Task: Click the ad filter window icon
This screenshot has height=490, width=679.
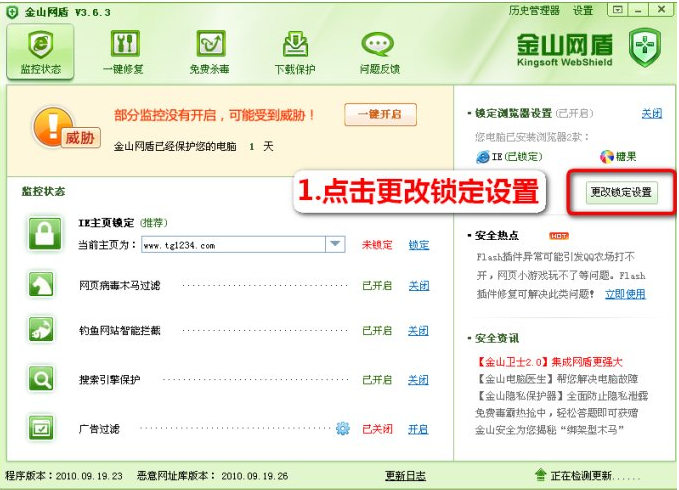Action: click(41, 428)
